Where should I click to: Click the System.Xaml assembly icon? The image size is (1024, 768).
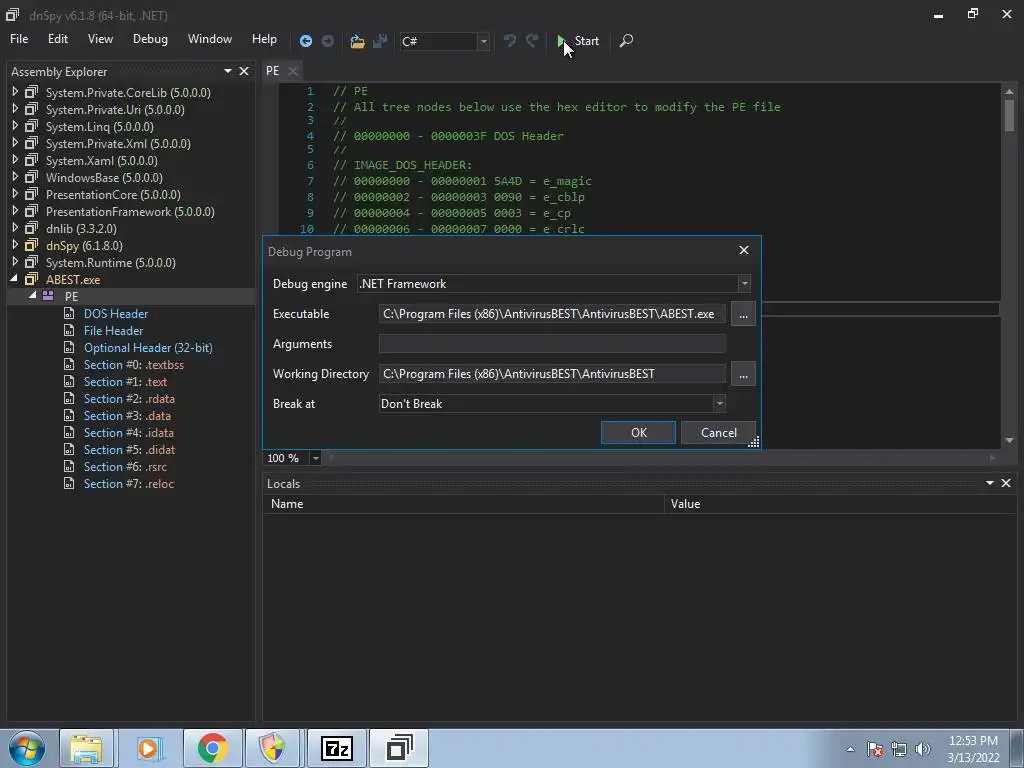click(31, 160)
